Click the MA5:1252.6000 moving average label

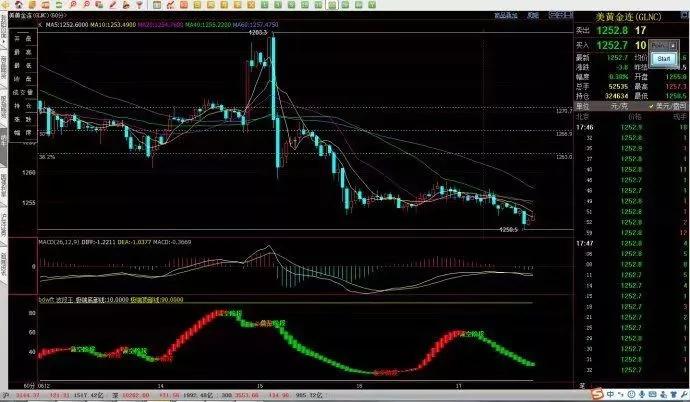point(66,25)
